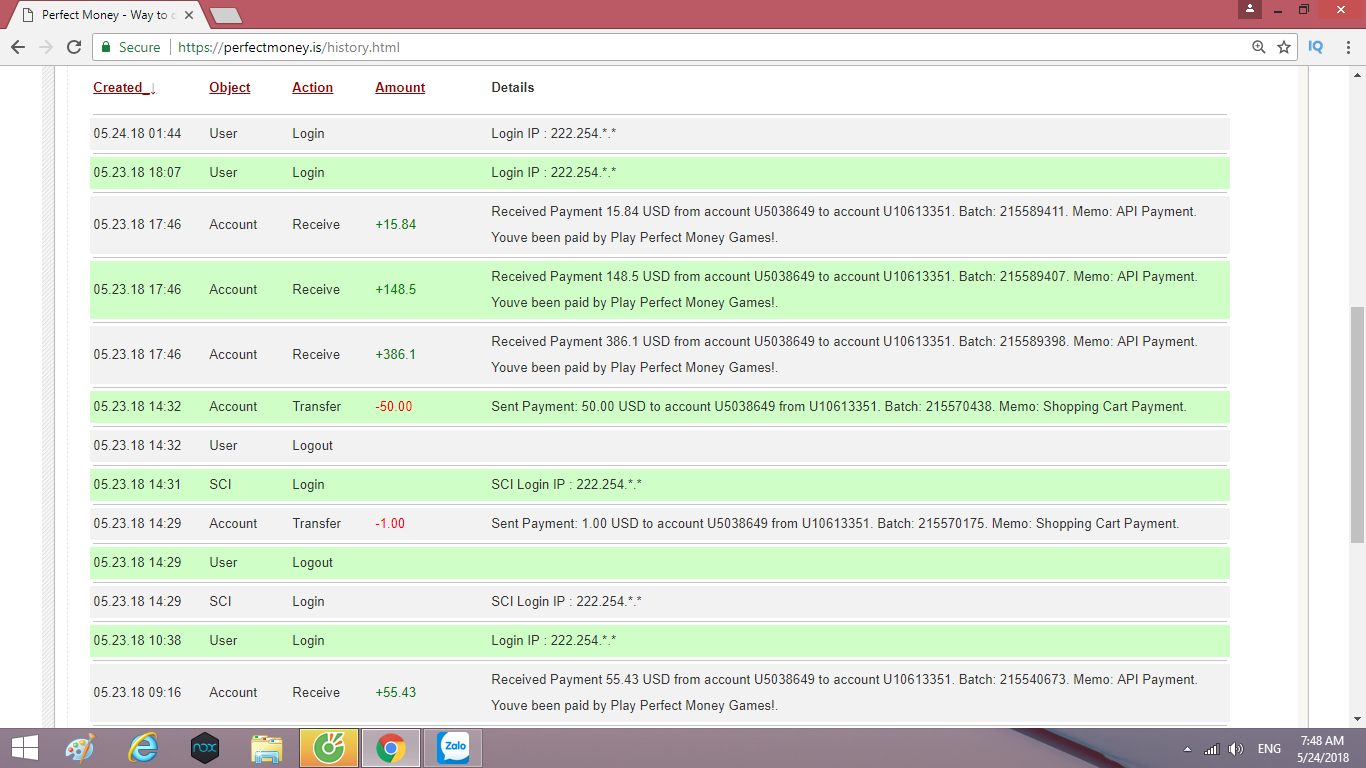Open Chrome's three-dot menu
1366x768 pixels.
tap(1348, 47)
